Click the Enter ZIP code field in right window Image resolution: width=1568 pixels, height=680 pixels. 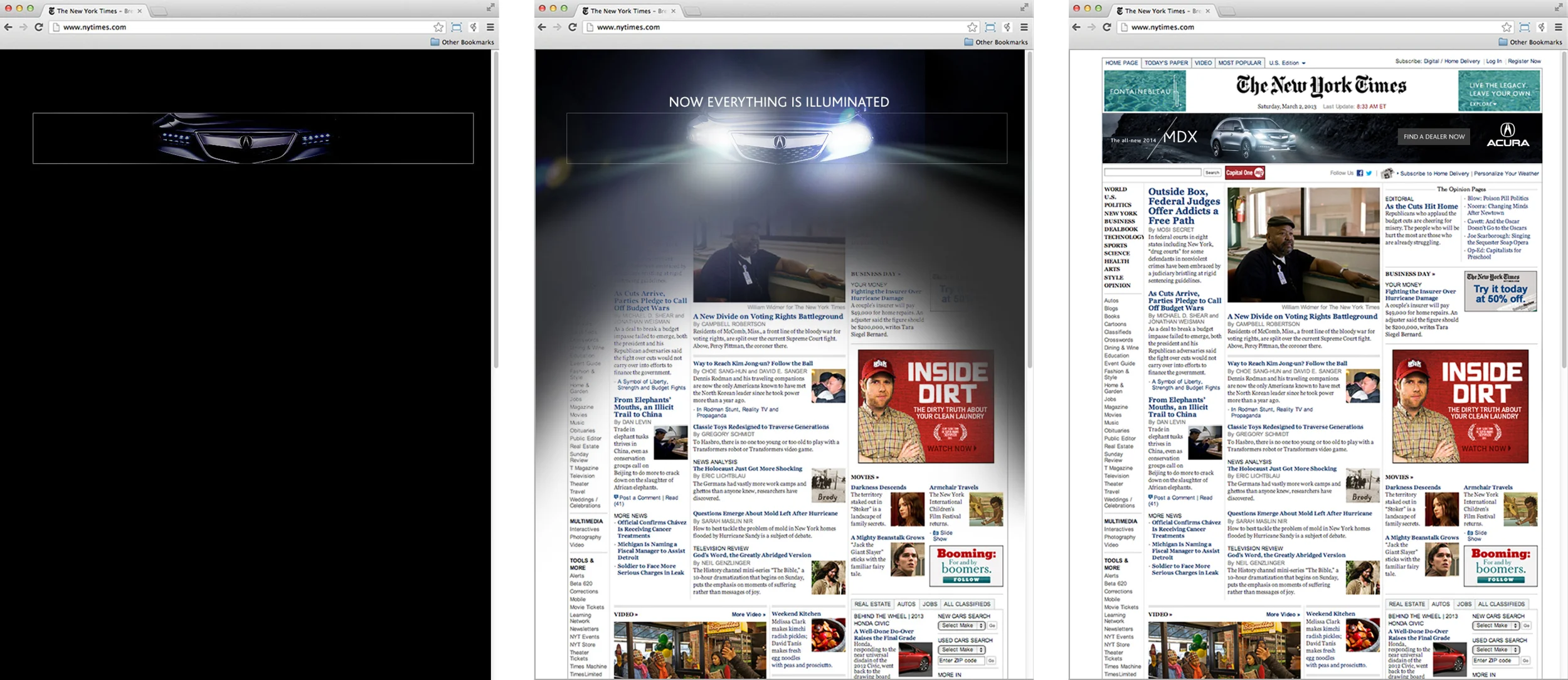[1495, 661]
